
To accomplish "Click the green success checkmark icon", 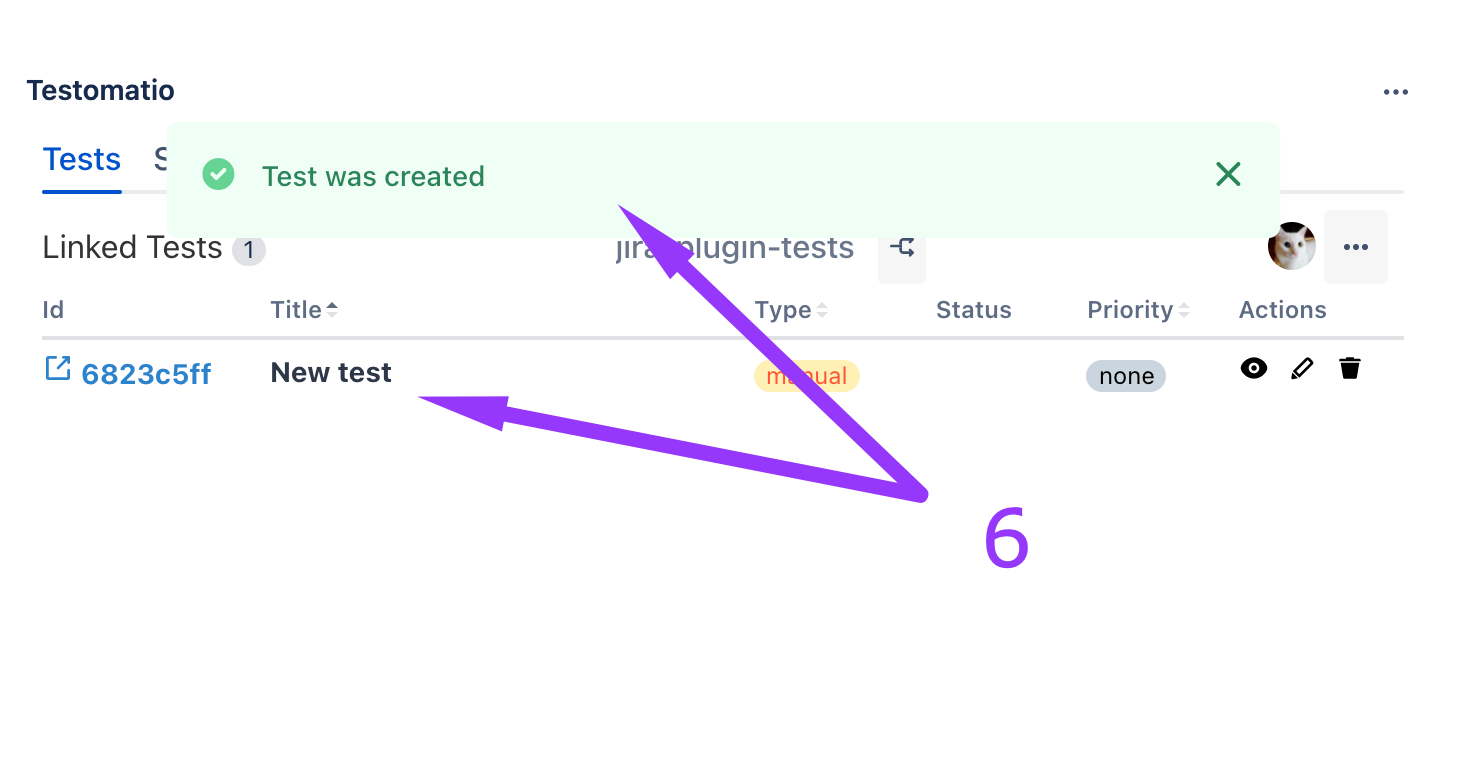I will point(218,175).
